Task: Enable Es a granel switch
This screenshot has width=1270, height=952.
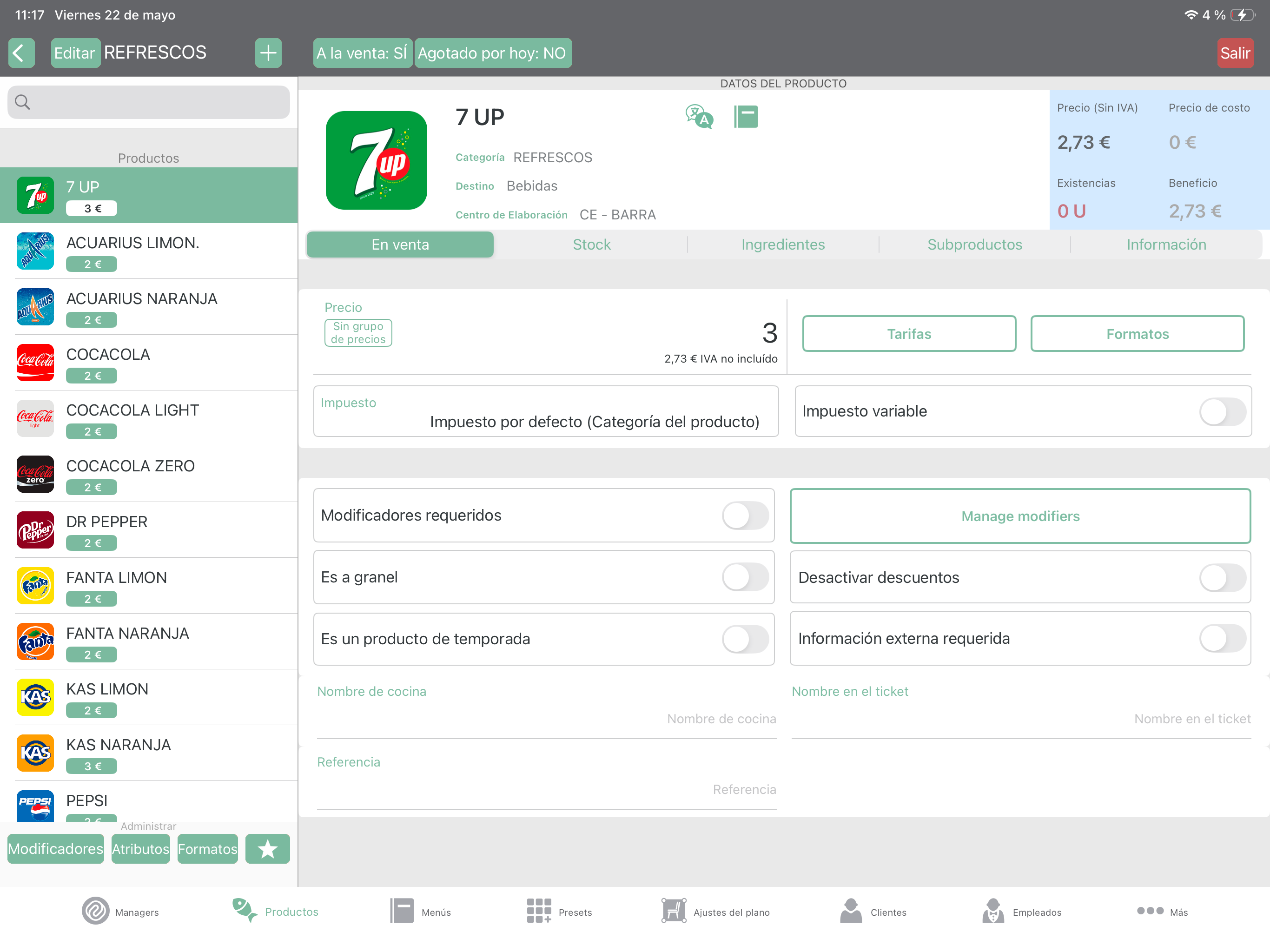Action: click(745, 576)
